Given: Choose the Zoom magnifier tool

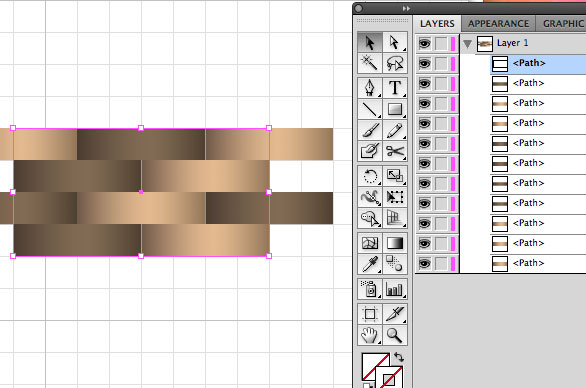Looking at the screenshot, I should [394, 335].
